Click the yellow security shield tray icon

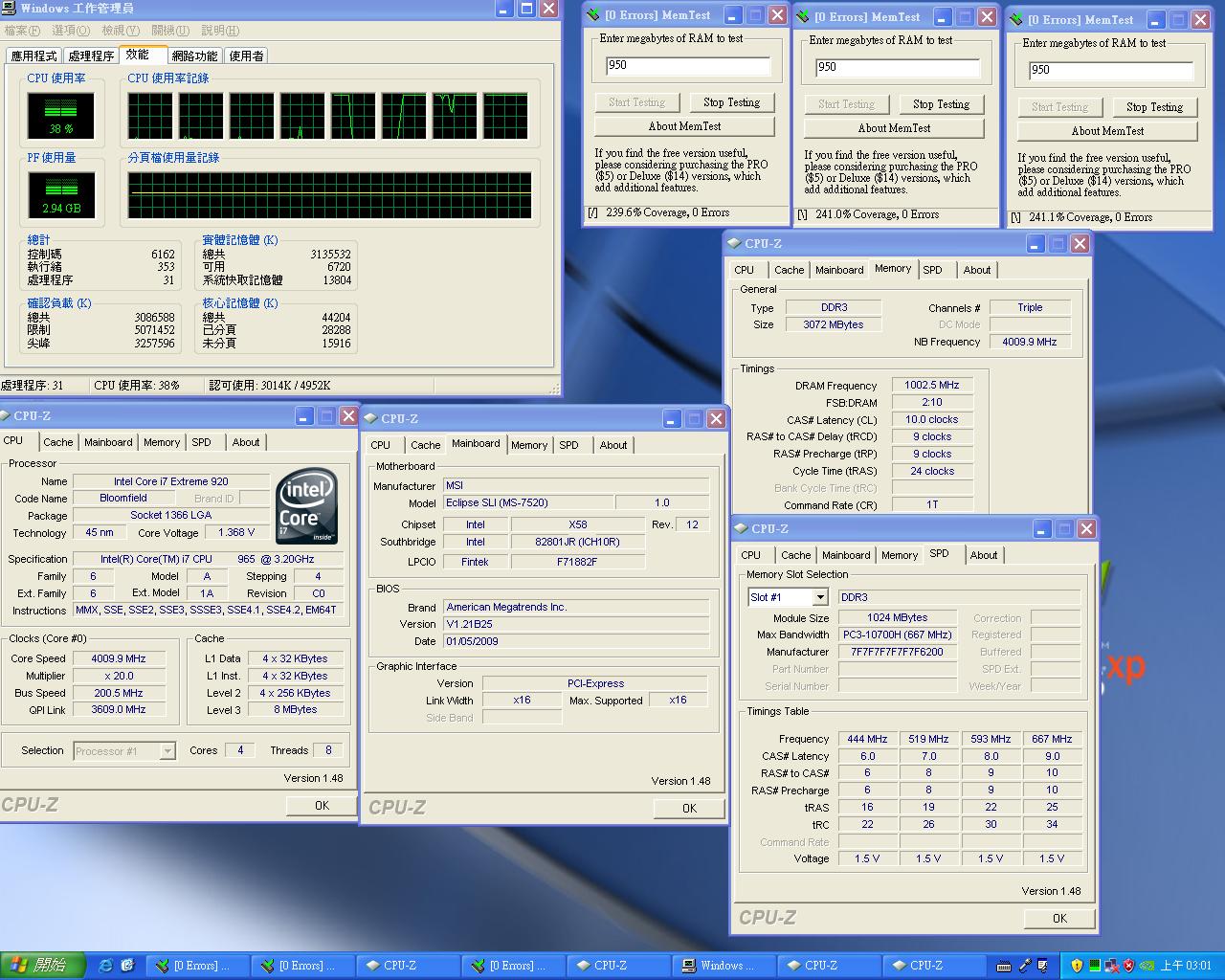point(1077,966)
